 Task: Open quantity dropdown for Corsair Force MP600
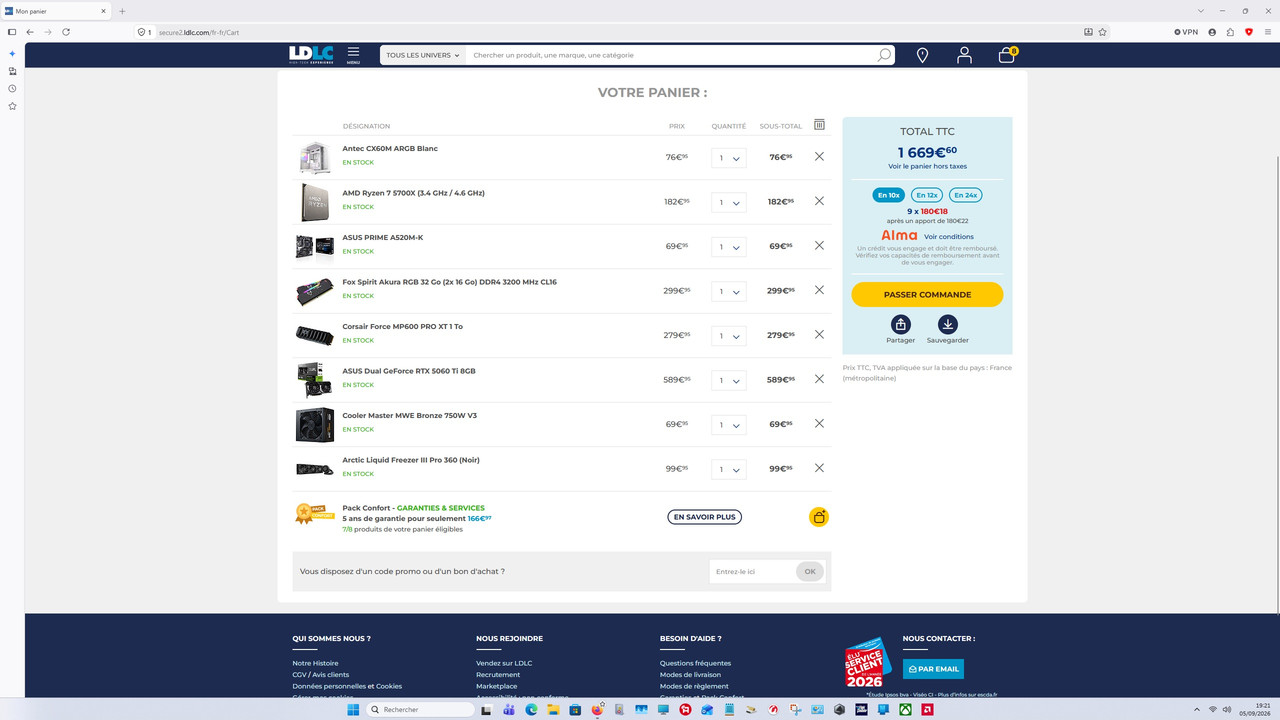pos(729,336)
